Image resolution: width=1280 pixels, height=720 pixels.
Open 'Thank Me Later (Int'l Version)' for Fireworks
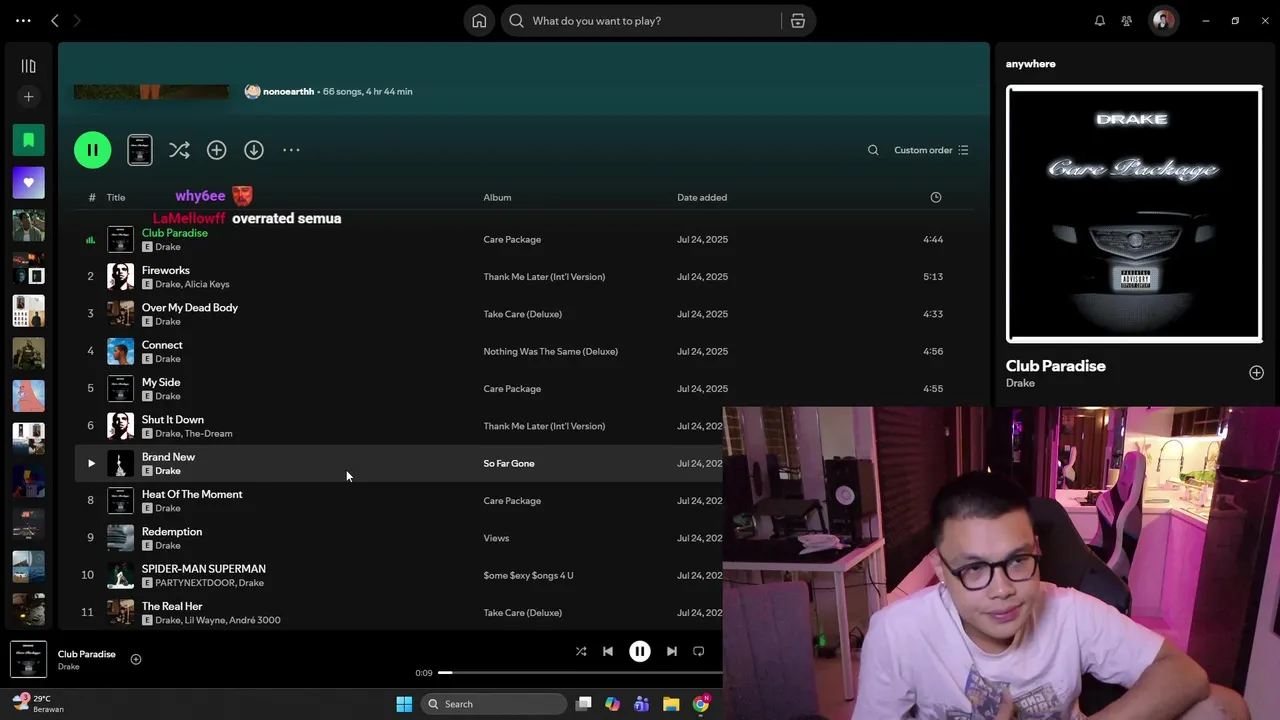pos(544,277)
